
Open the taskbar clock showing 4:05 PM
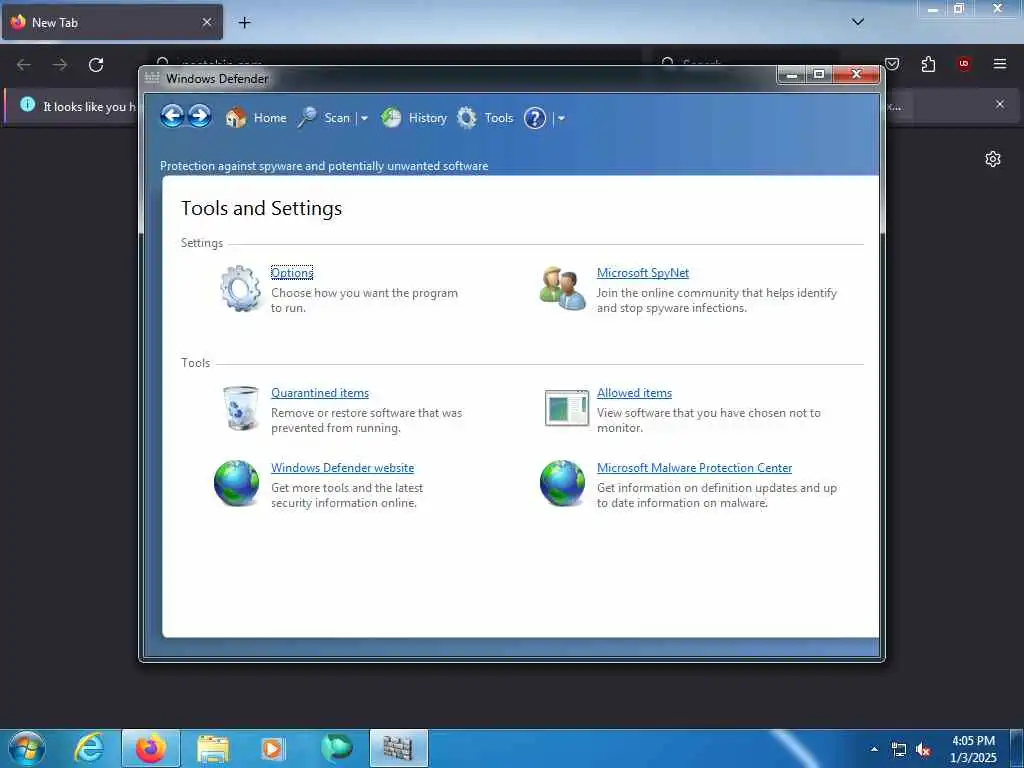(973, 749)
